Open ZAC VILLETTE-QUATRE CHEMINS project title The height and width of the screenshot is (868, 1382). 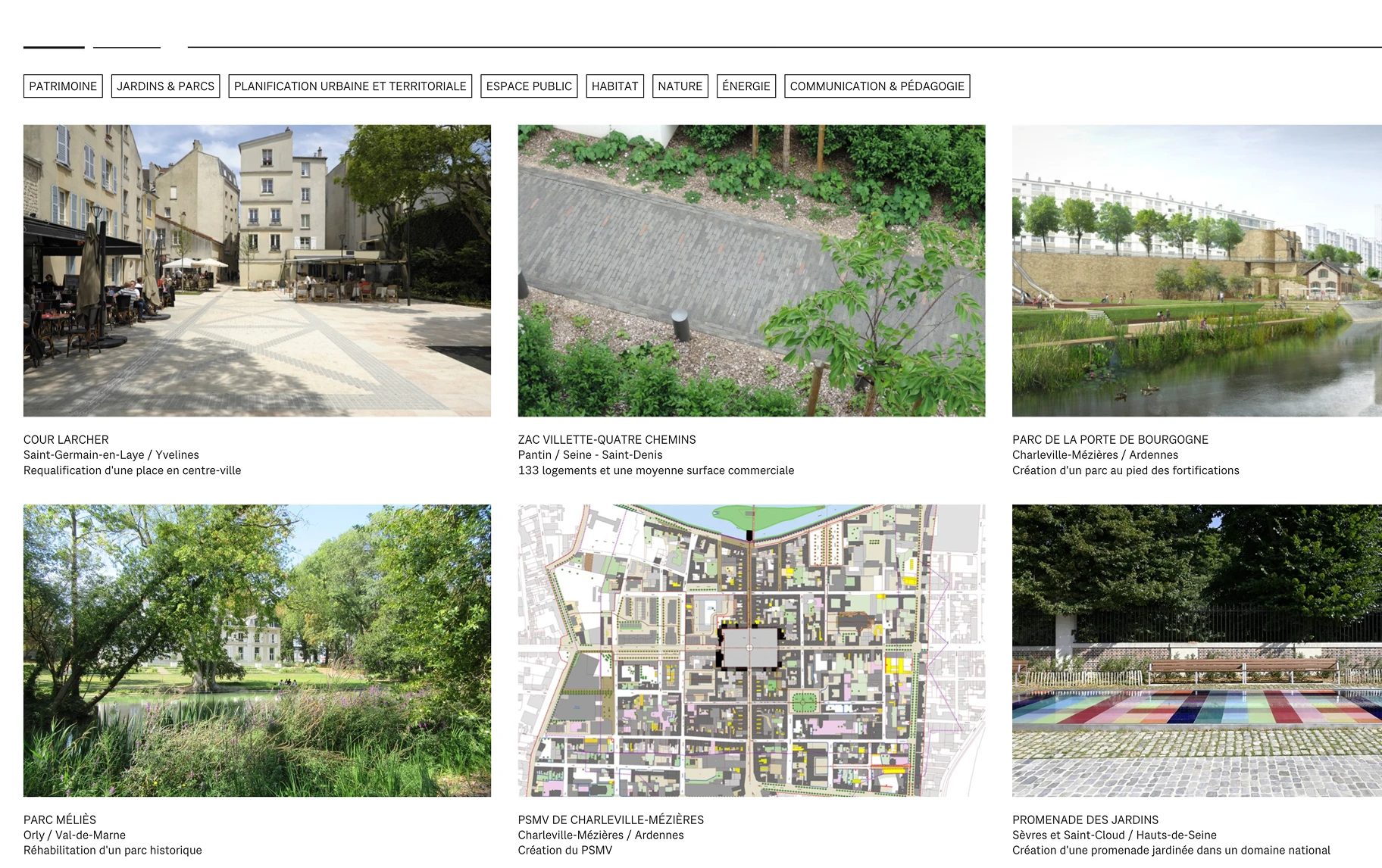(x=607, y=439)
